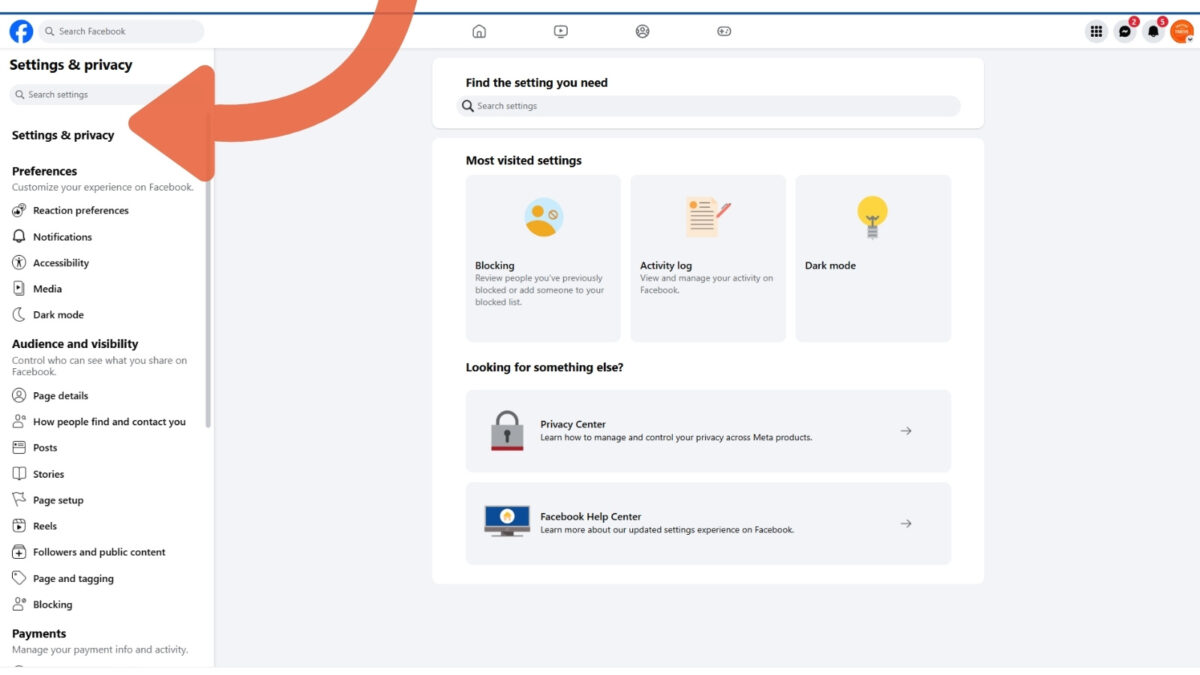Open the Video tab icon
The image size is (1200, 675).
coord(561,31)
